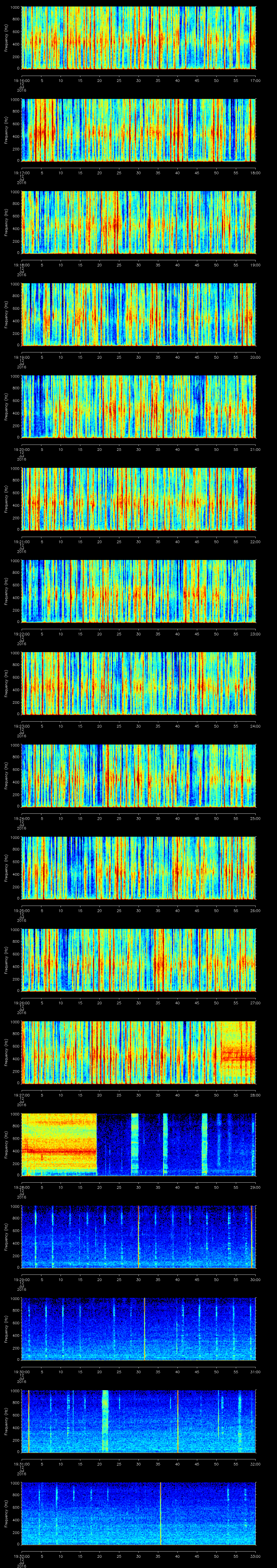Open the spectrogram panel starting 19:30:00

(x=138, y=1329)
